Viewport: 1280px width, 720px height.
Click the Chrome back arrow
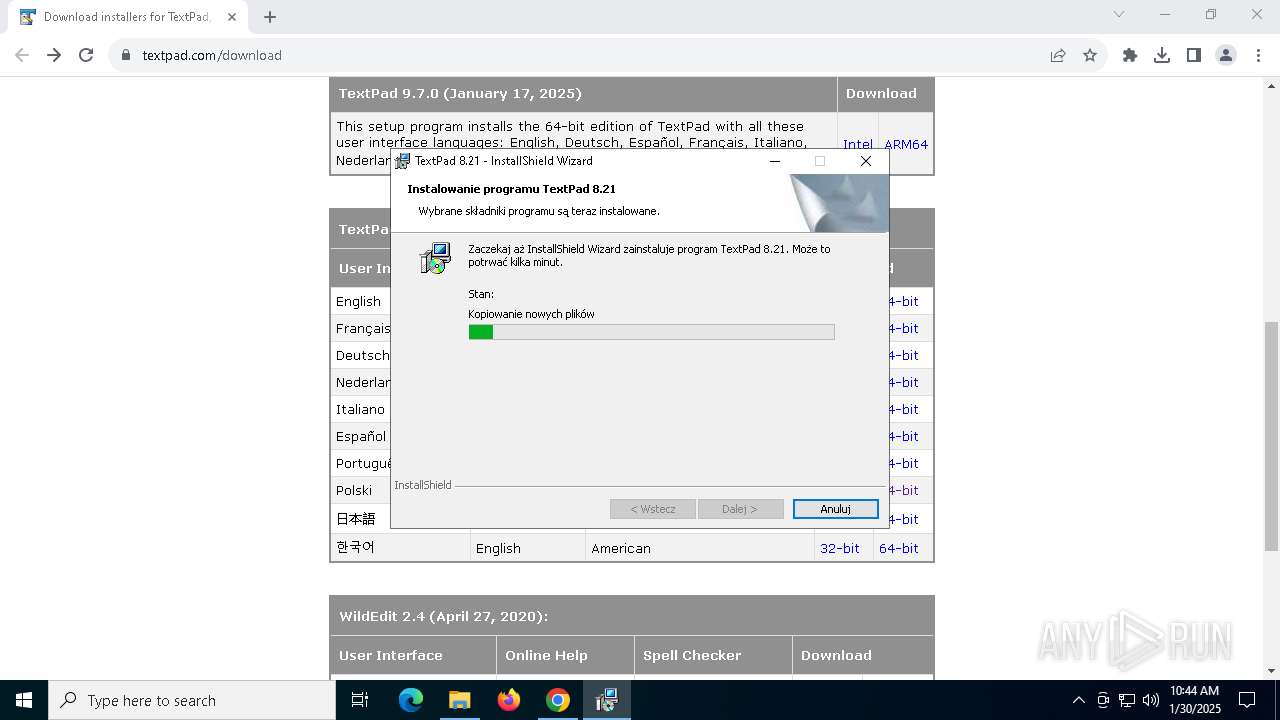coord(22,55)
